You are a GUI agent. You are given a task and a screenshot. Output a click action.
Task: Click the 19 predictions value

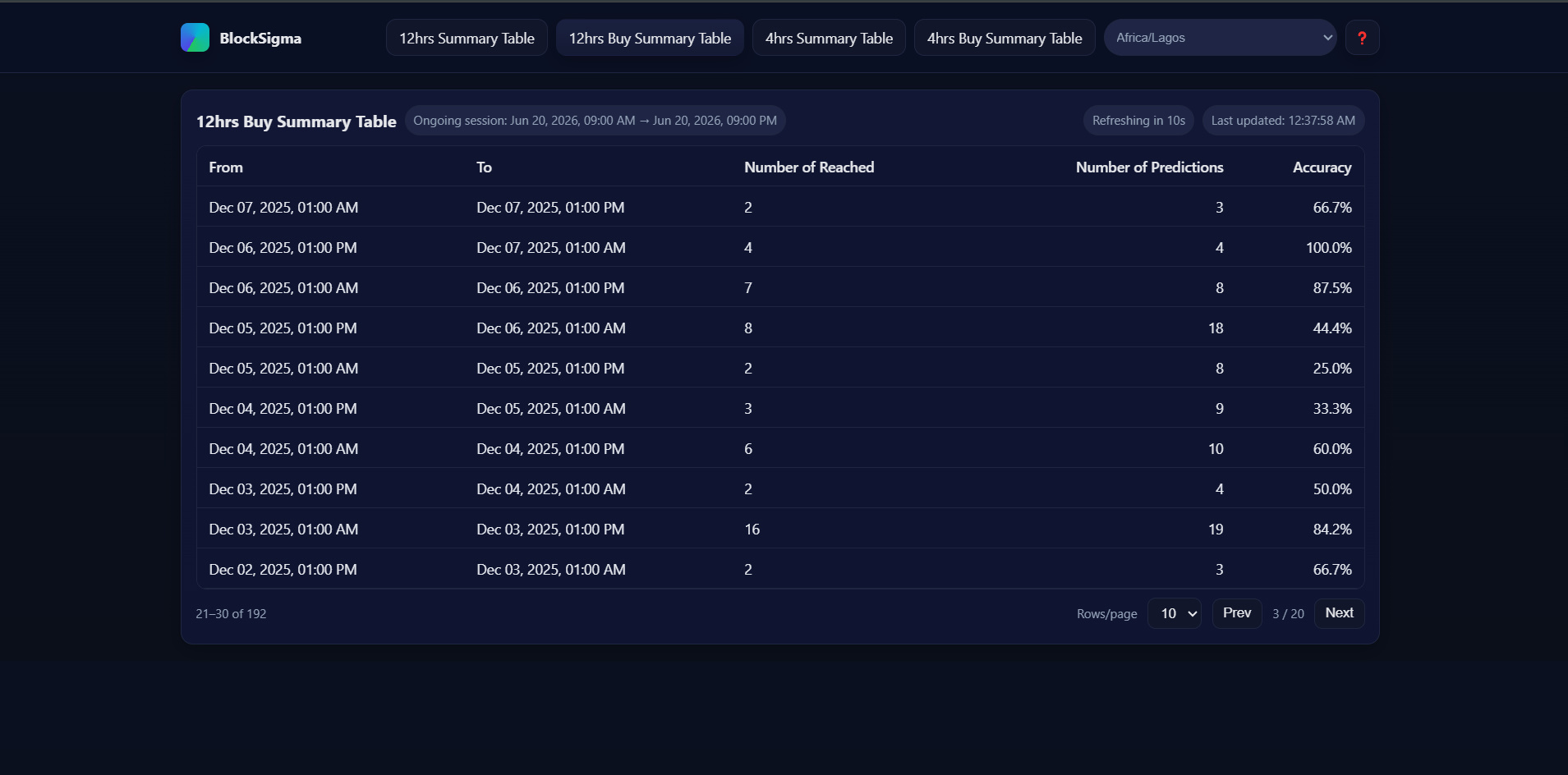pos(1216,530)
